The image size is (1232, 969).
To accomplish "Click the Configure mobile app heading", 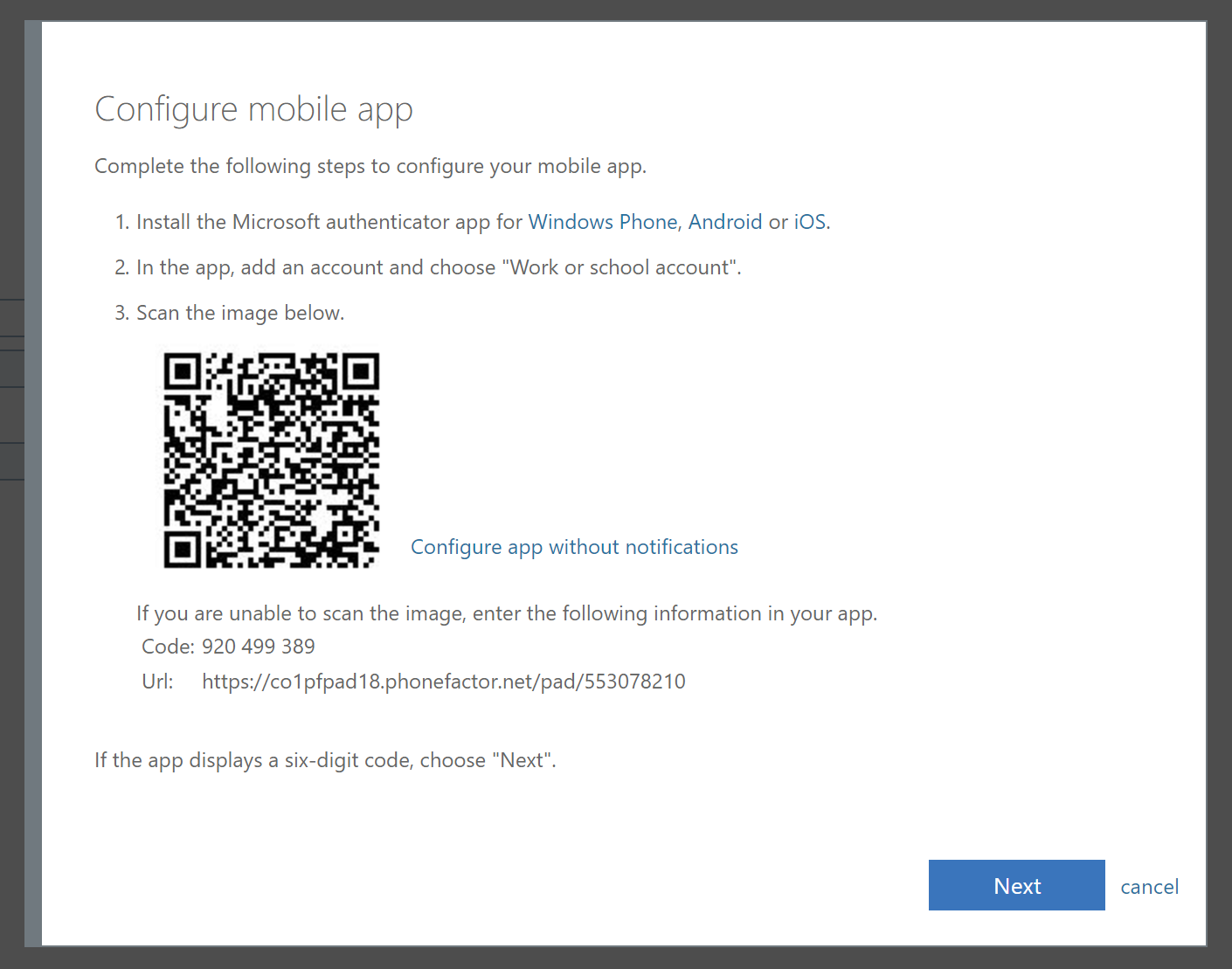I will (x=253, y=110).
